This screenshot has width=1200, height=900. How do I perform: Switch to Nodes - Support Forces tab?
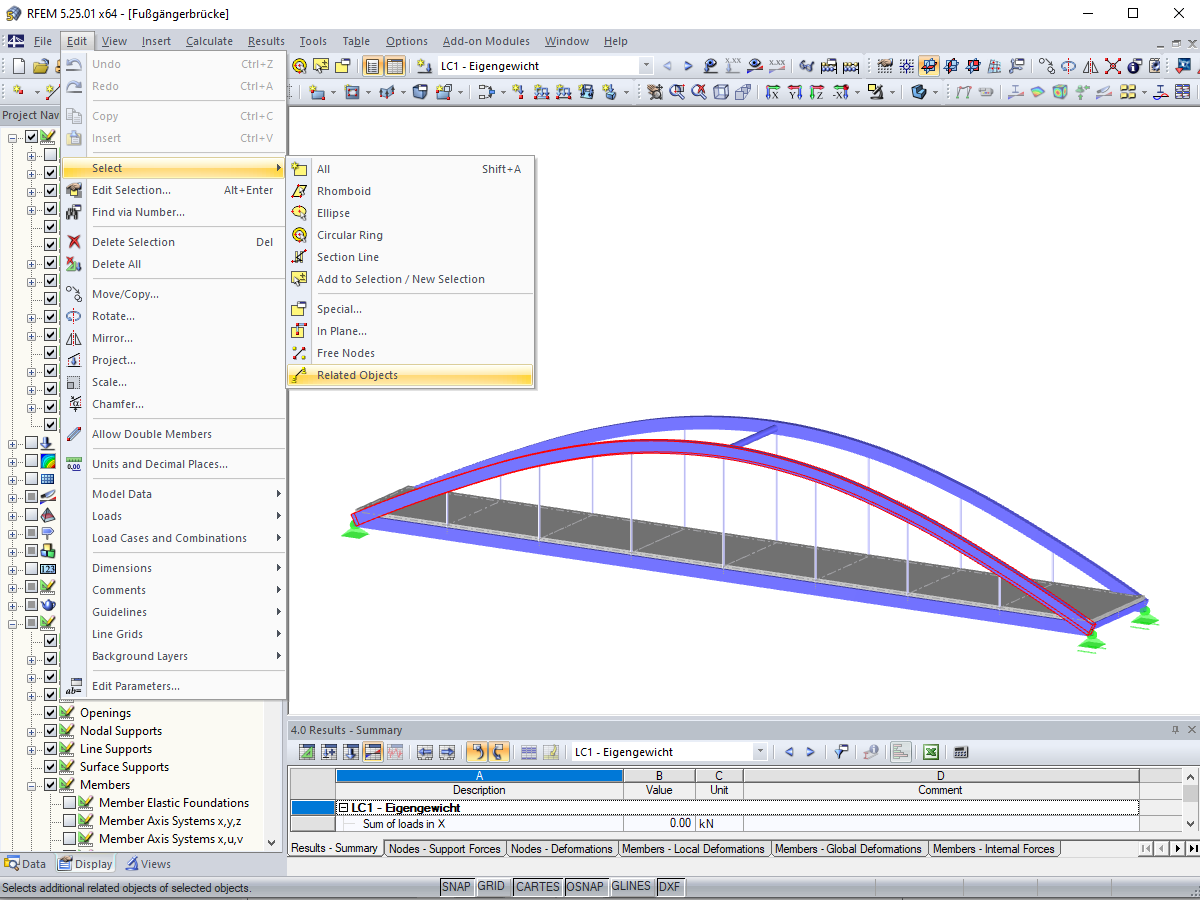[x=444, y=849]
